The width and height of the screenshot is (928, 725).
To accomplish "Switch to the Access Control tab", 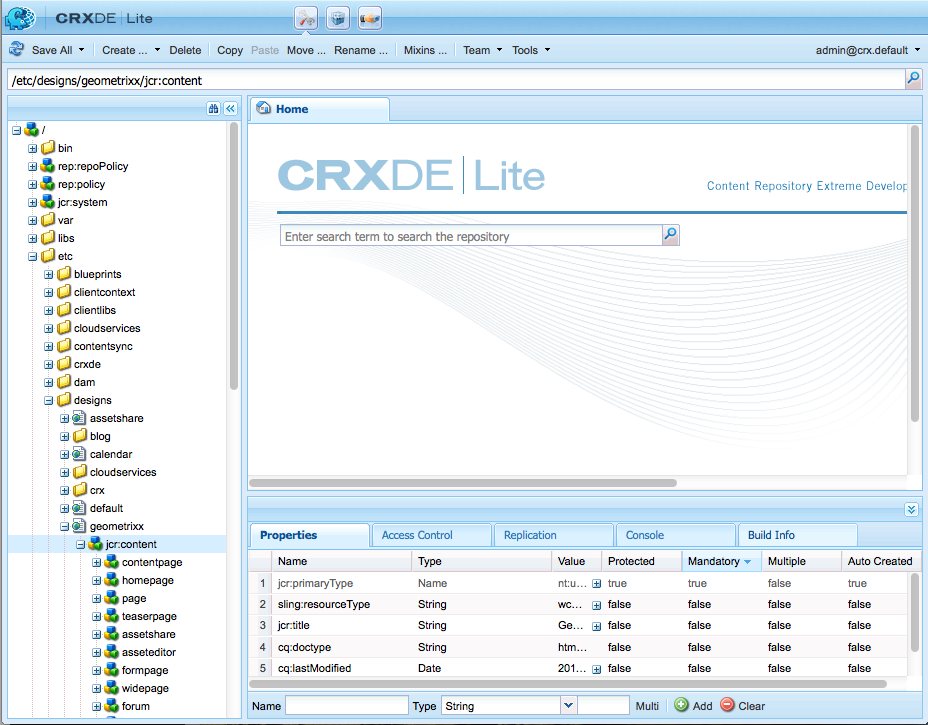I will click(431, 535).
